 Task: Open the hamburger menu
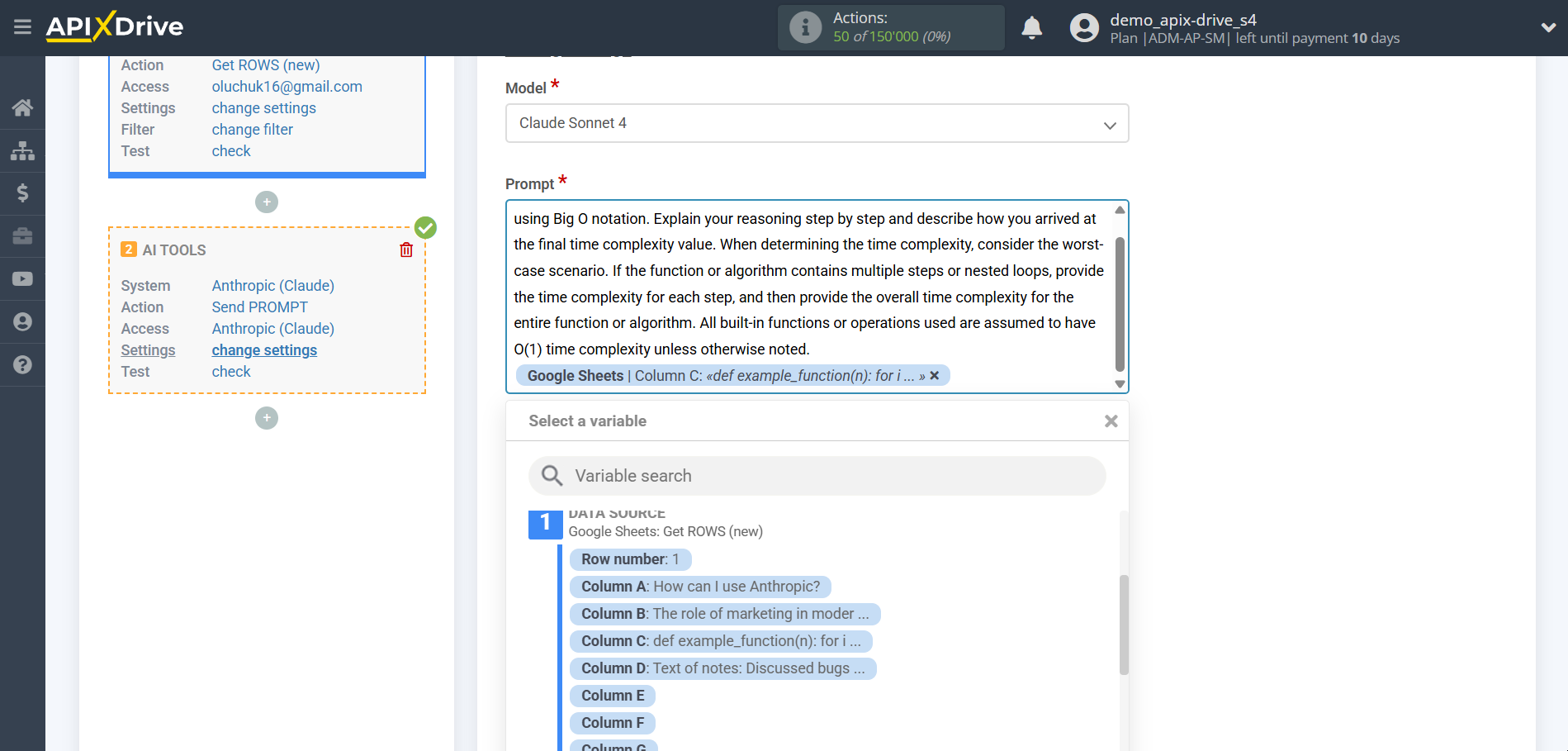(x=22, y=27)
